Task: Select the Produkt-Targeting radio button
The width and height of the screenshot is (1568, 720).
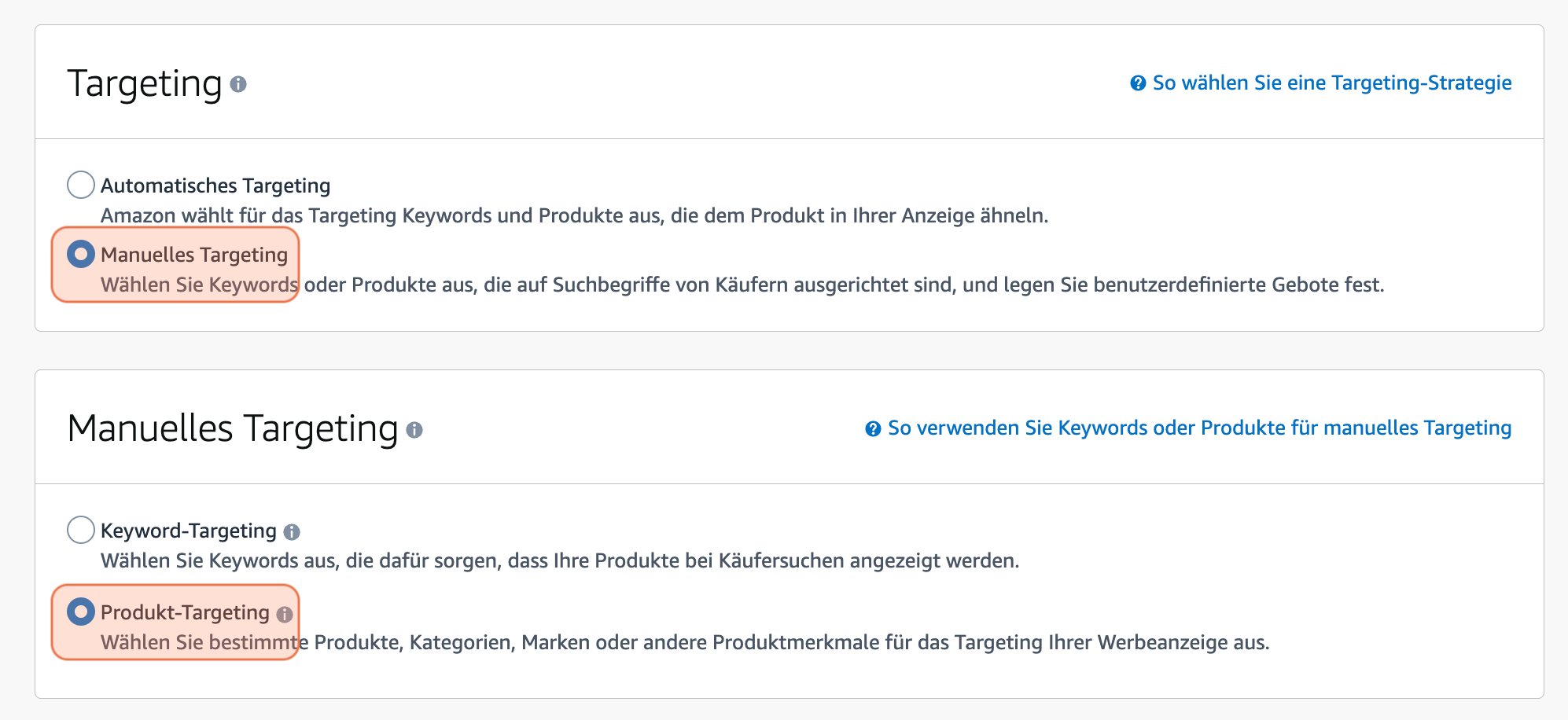Action: click(81, 612)
